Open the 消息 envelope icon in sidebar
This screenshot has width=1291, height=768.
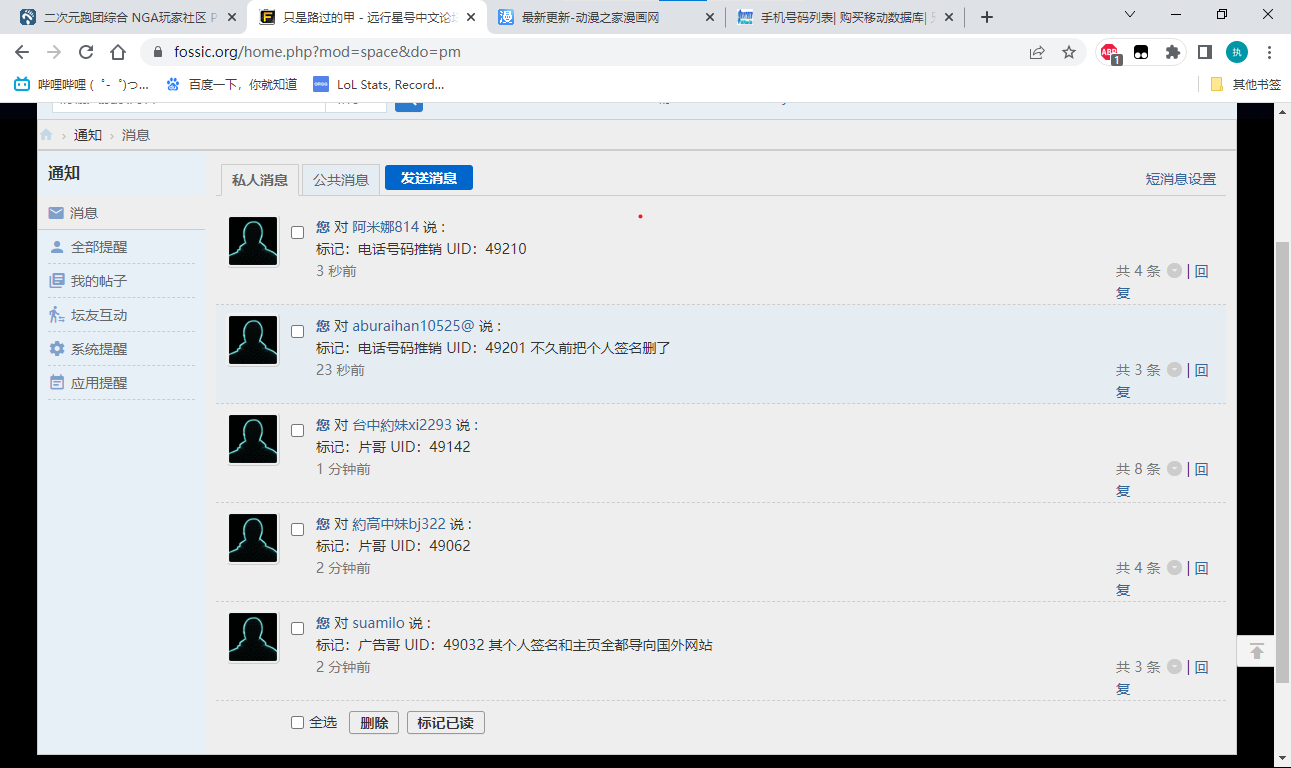[57, 212]
